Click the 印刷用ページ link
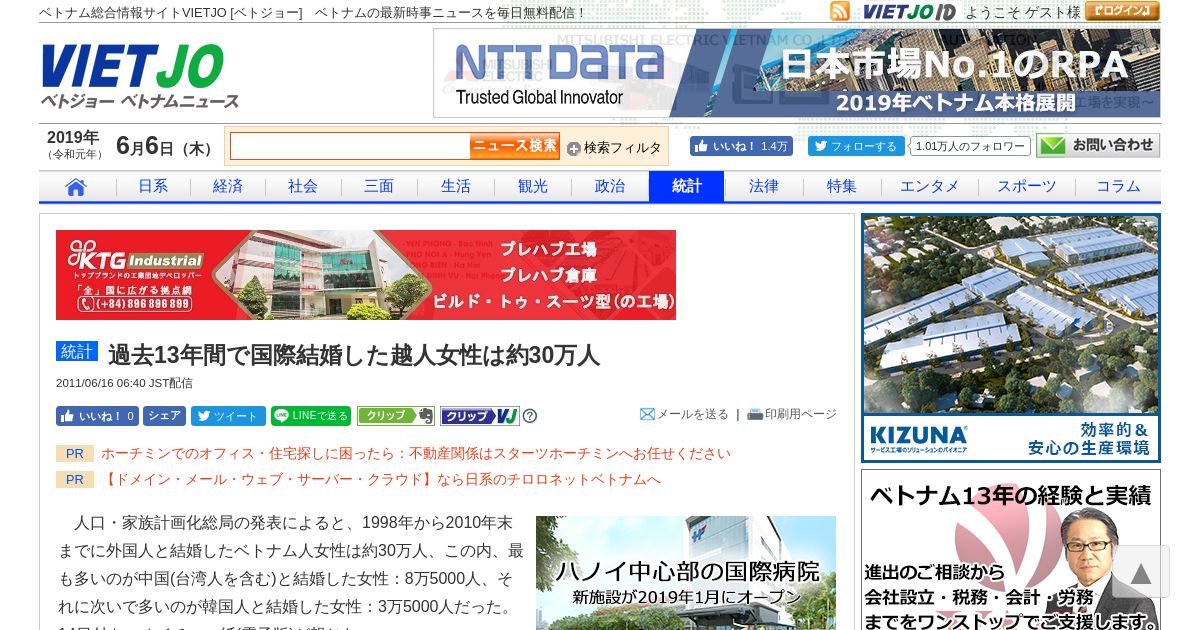The image size is (1200, 630). click(792, 414)
